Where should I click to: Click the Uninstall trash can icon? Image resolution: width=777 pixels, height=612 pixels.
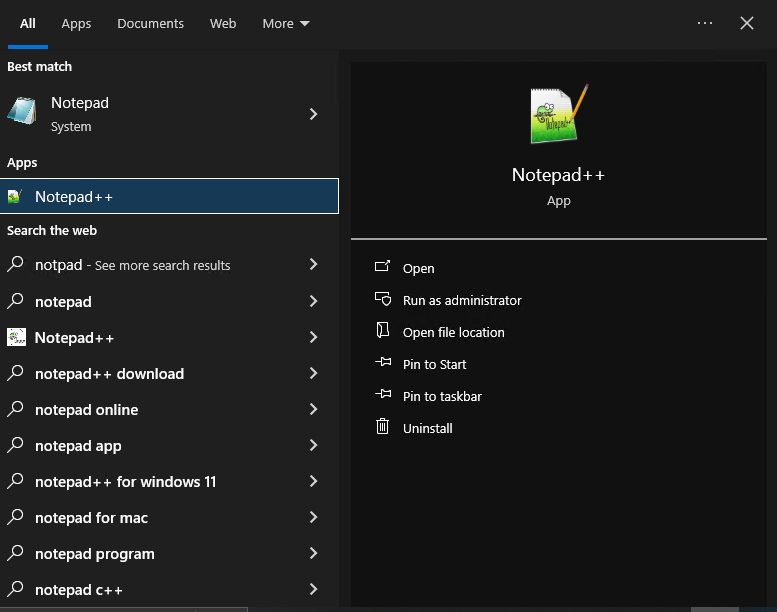[382, 426]
